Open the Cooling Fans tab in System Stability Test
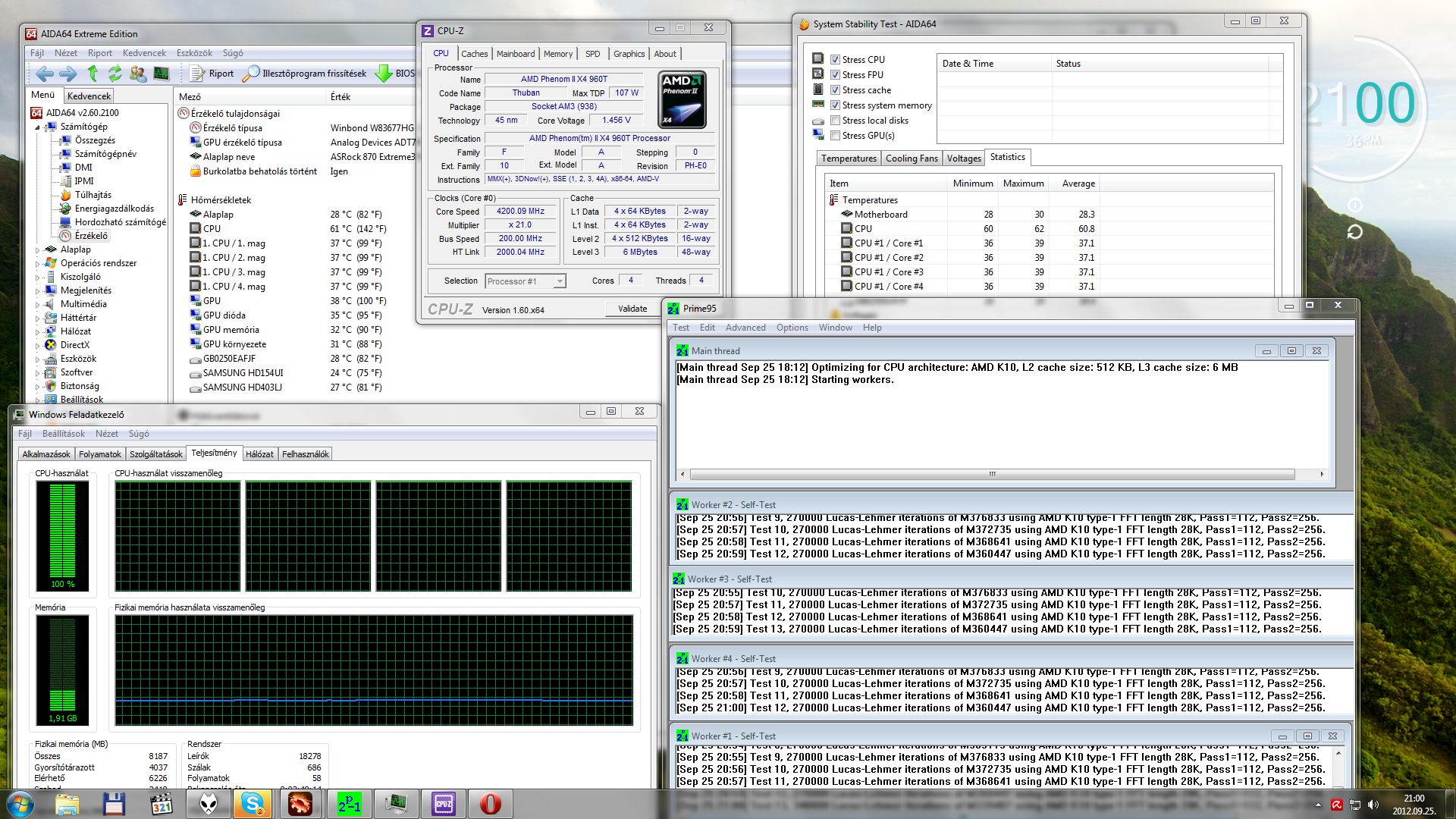The image size is (1456, 819). (x=912, y=158)
